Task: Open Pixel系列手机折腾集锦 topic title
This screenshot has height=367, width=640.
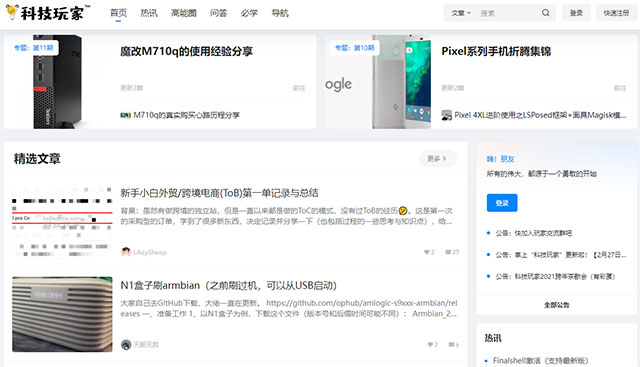Action: (496, 51)
